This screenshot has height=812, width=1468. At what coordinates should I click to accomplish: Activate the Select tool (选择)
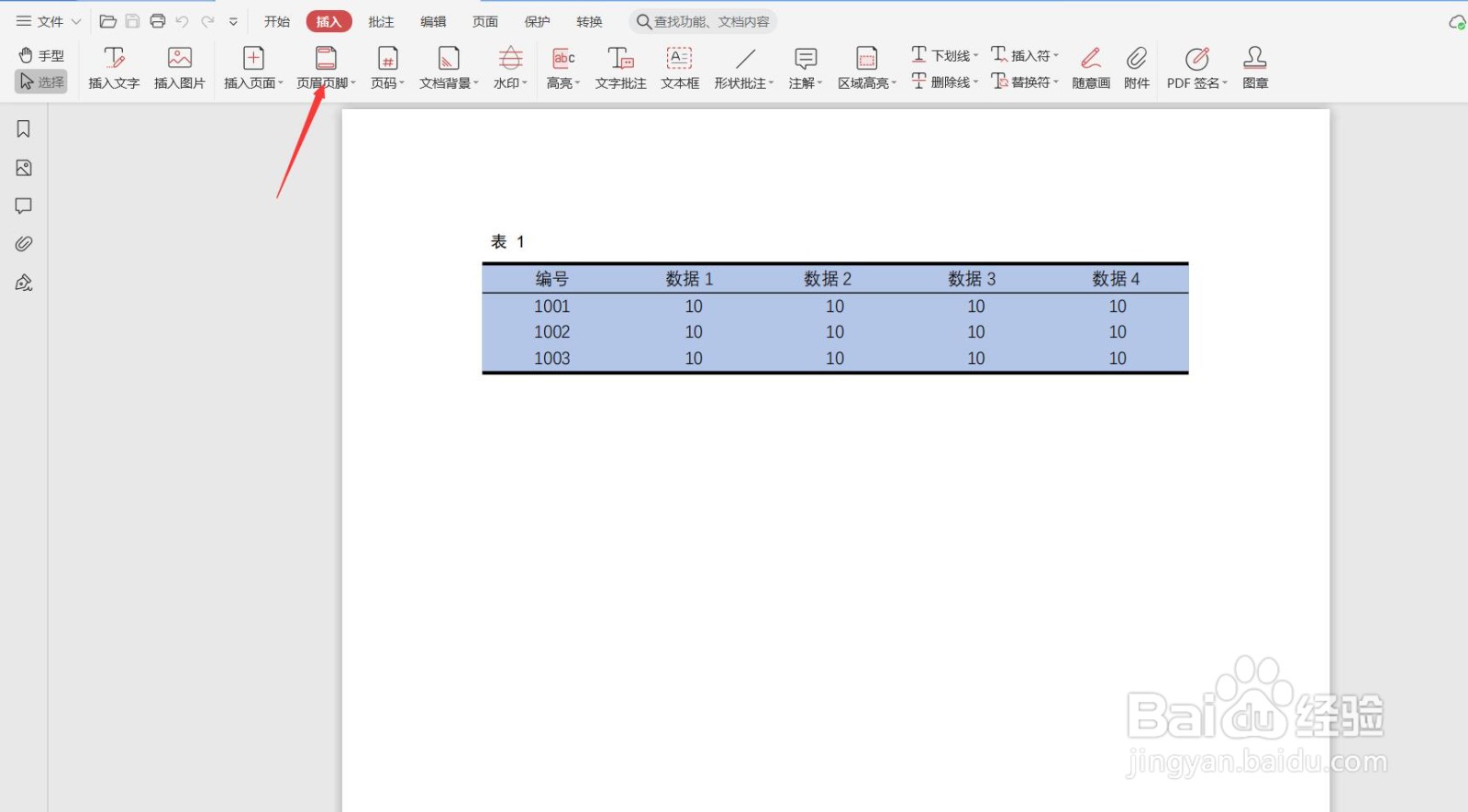click(42, 82)
